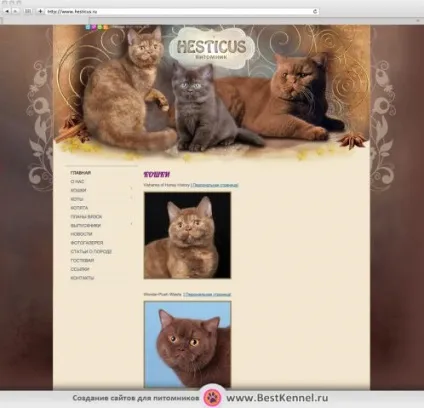Visit the www.BestKennel.ru banner link

(277, 398)
